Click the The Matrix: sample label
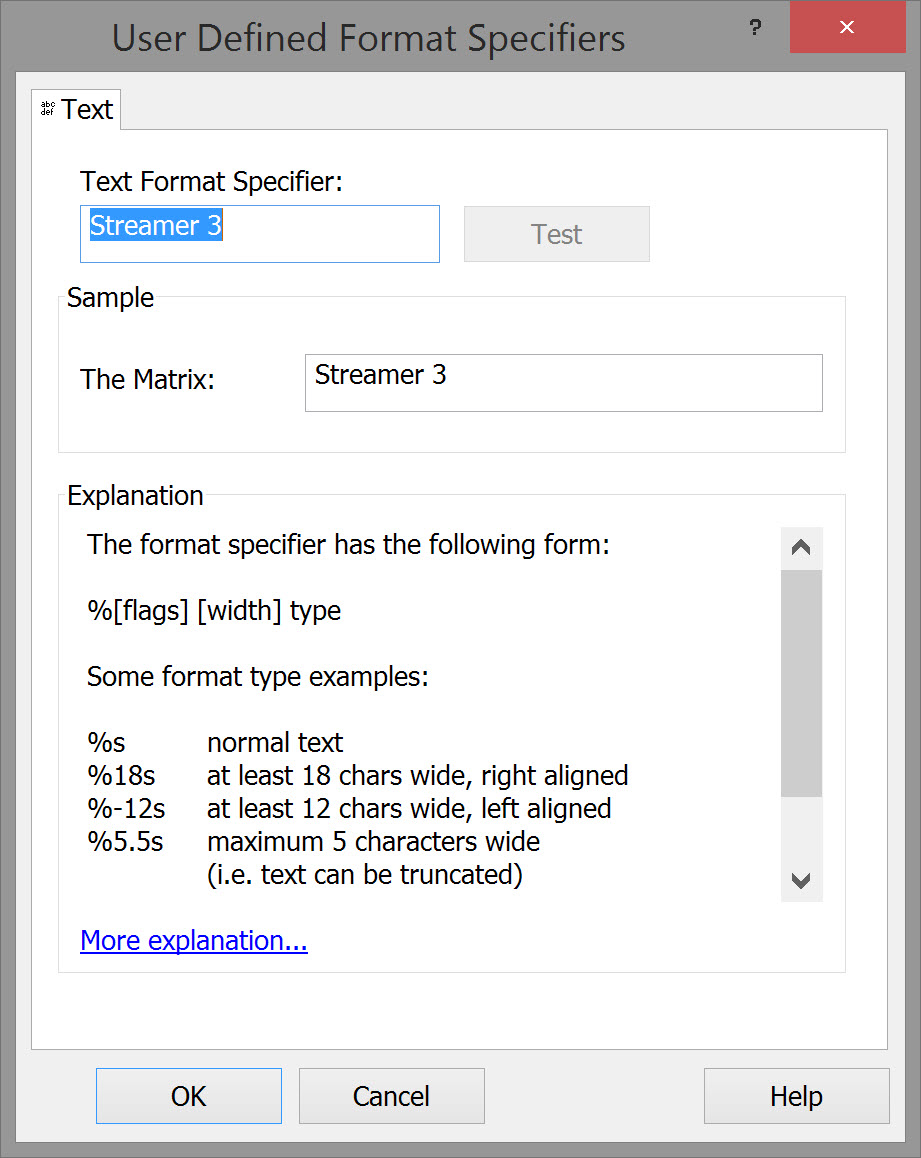Image resolution: width=921 pixels, height=1158 pixels. click(148, 380)
